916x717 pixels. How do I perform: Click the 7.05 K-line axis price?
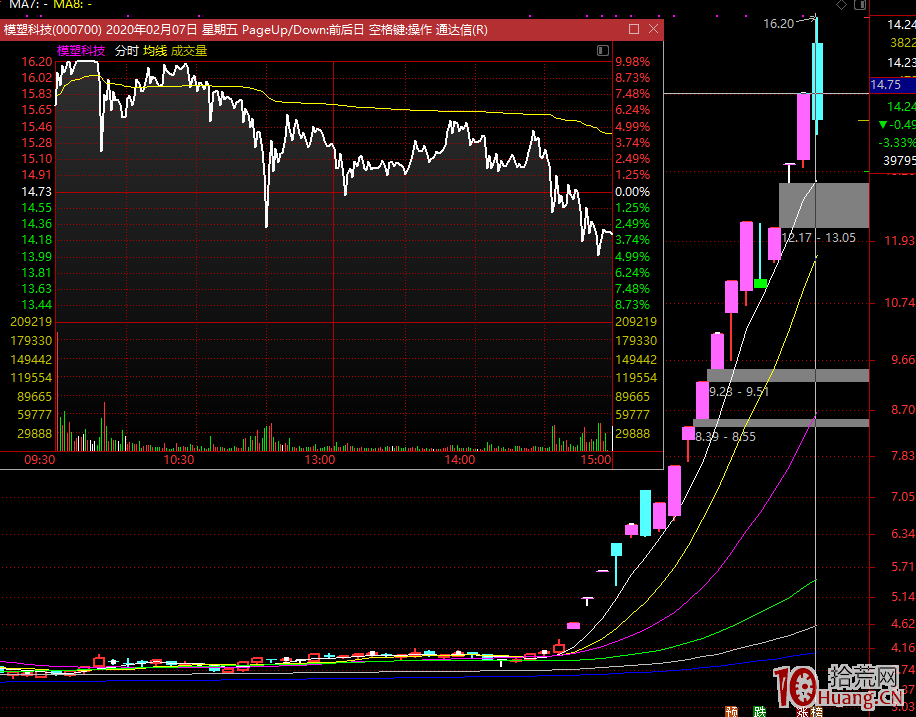903,497
